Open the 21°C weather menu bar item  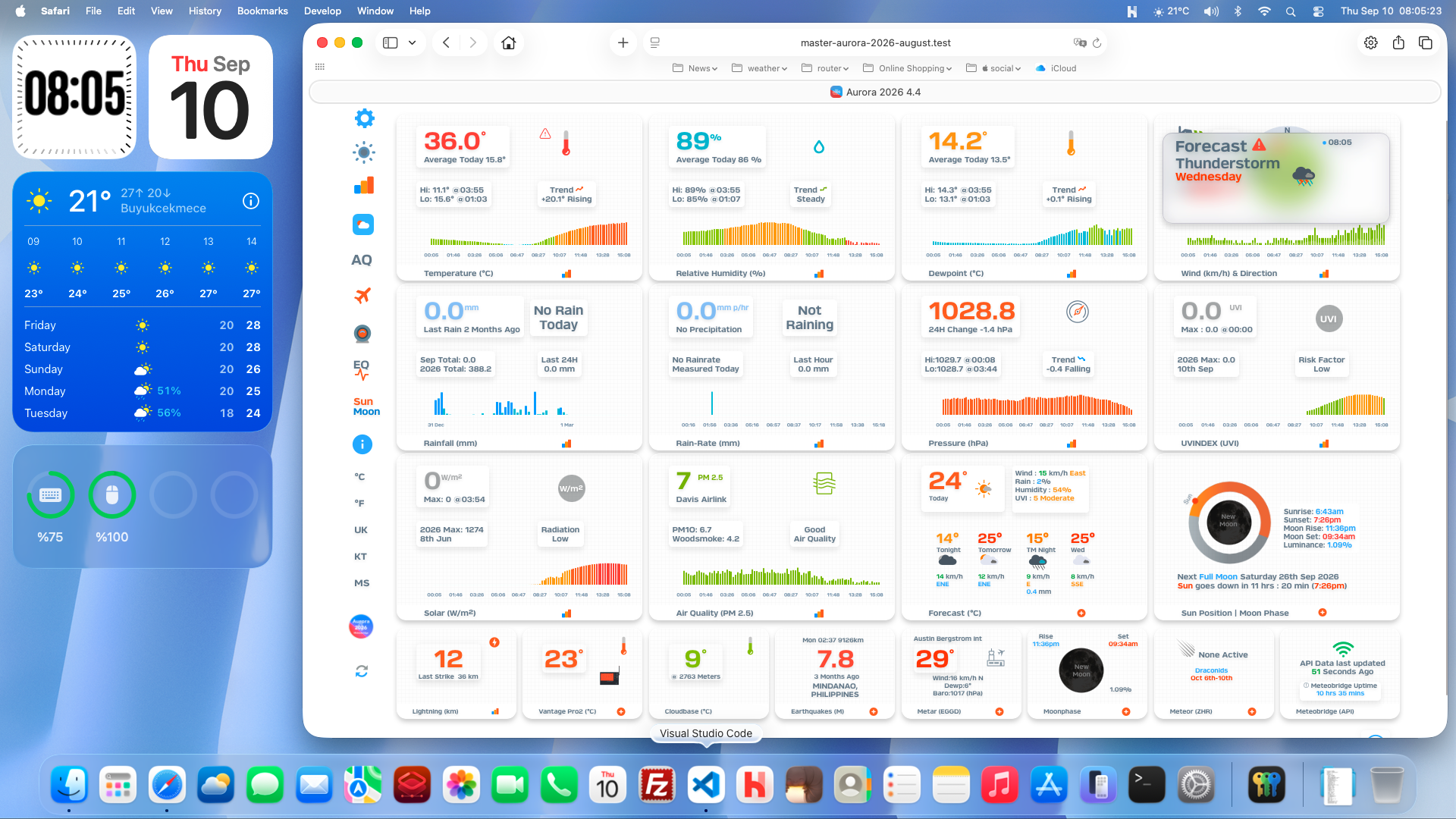(1172, 11)
